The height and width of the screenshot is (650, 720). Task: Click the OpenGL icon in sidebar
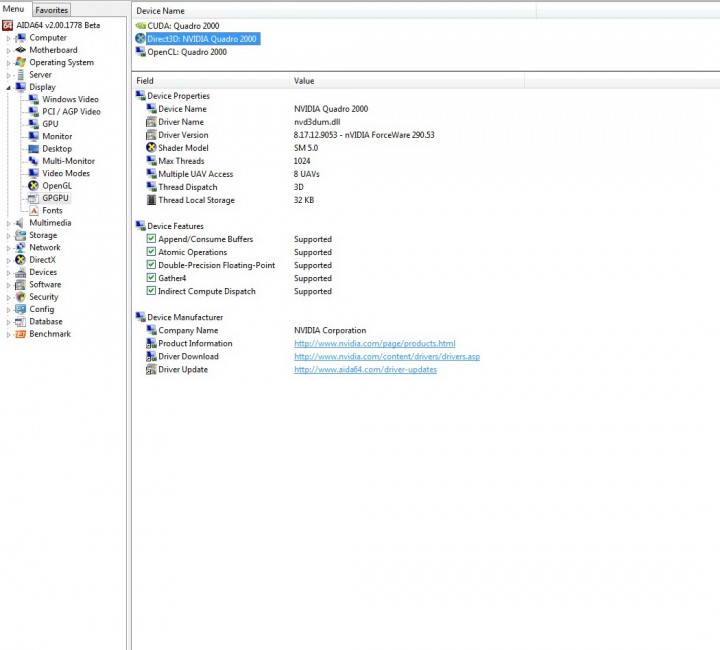34,185
